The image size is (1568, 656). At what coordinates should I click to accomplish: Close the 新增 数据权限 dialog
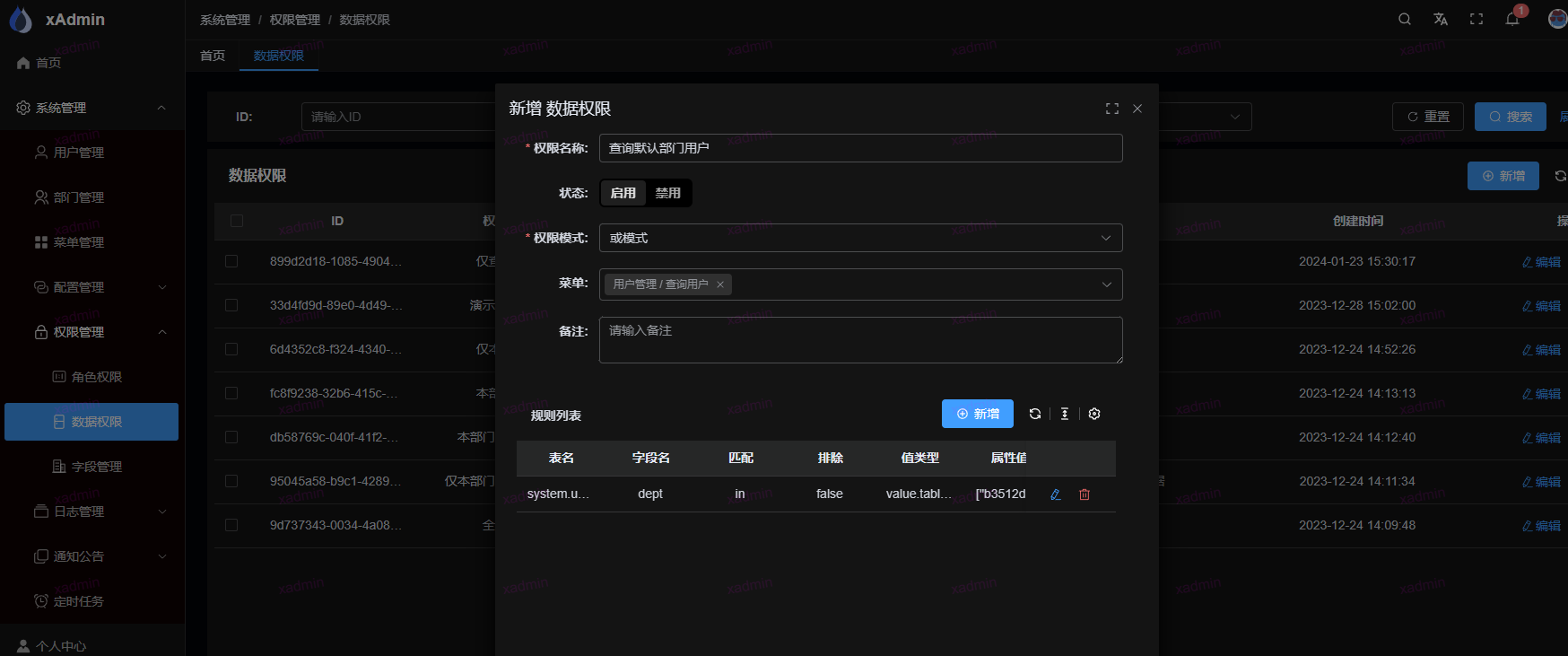pos(1137,109)
